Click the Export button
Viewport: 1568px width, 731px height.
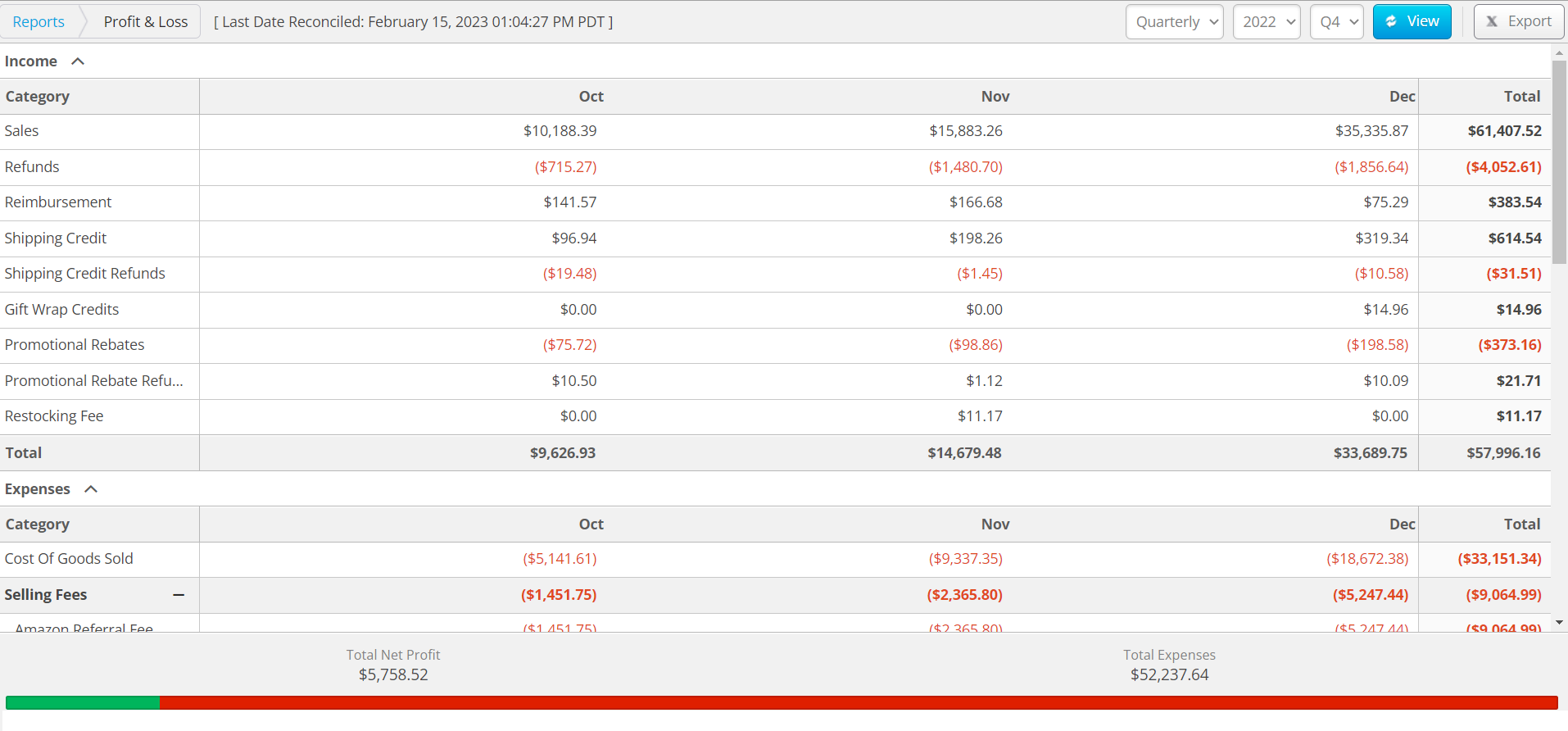point(1519,22)
